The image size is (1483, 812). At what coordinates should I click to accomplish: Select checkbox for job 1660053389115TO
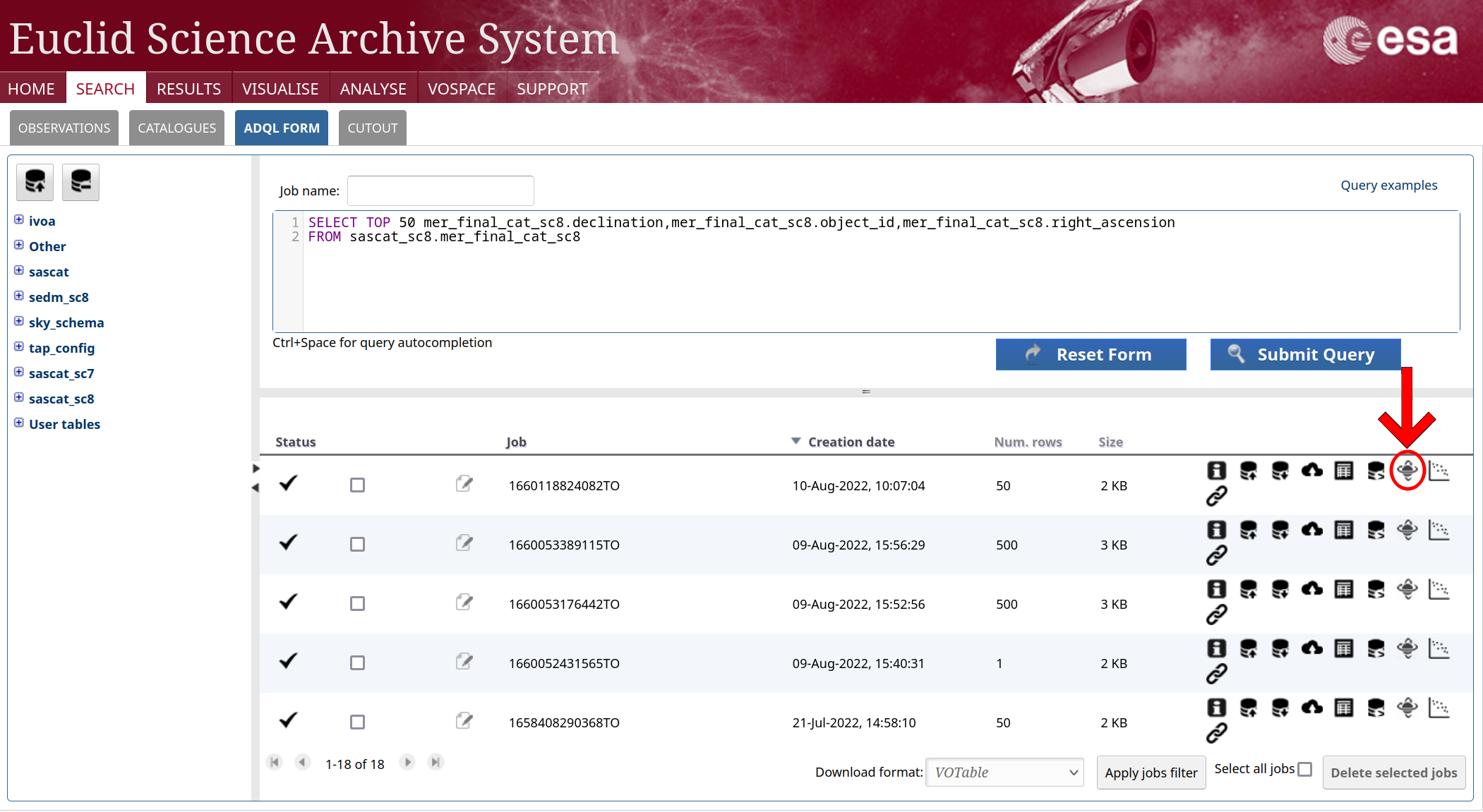pos(357,545)
